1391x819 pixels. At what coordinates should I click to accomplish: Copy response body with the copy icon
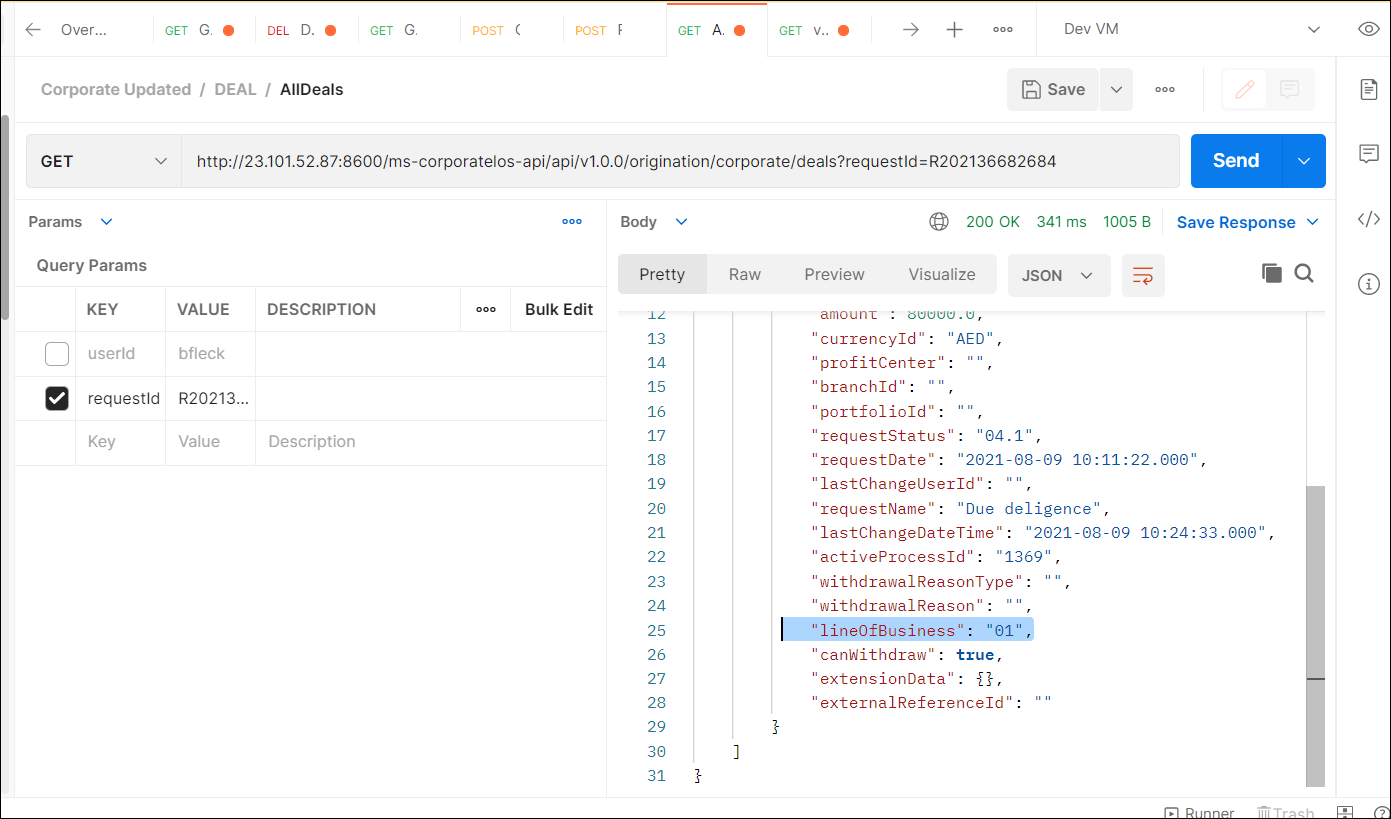click(1271, 273)
